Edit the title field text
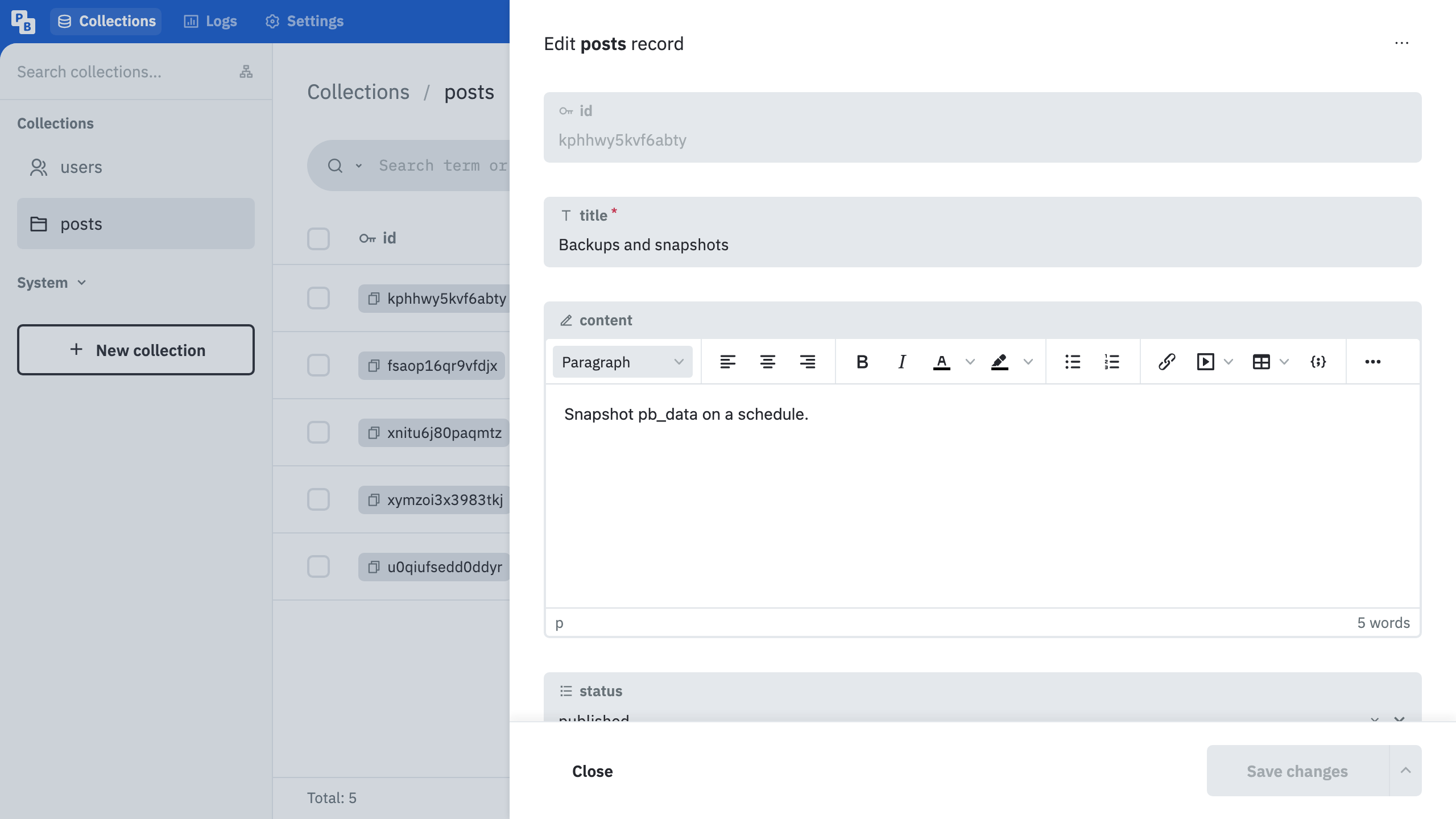This screenshot has height=819, width=1456. [x=983, y=245]
